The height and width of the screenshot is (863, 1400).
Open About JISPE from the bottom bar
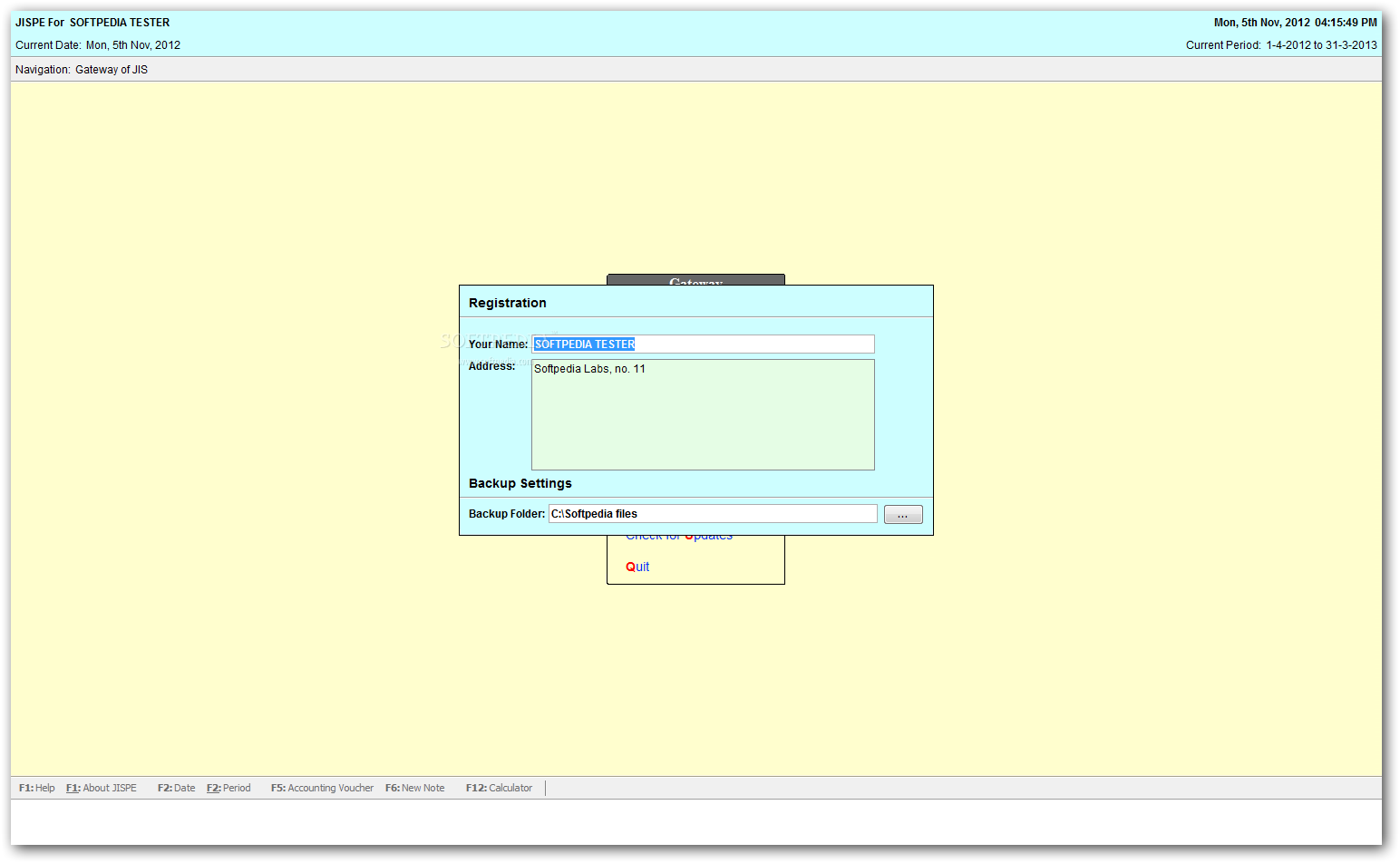coord(102,788)
